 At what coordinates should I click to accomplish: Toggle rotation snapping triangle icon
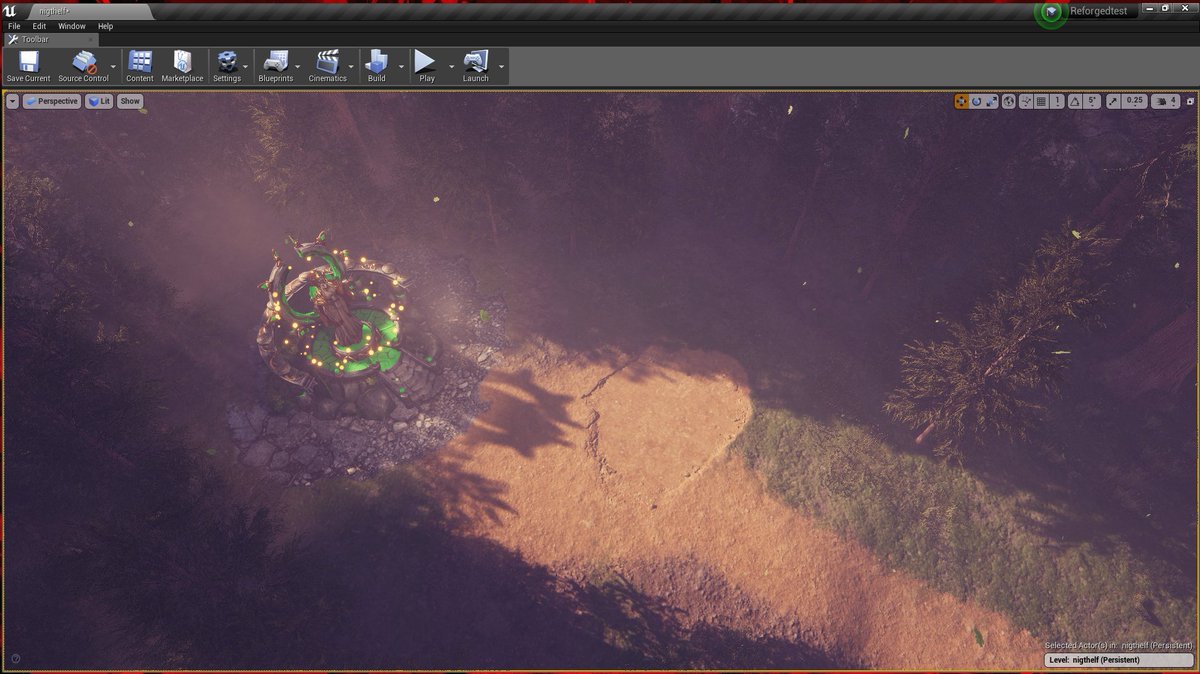coord(1075,101)
